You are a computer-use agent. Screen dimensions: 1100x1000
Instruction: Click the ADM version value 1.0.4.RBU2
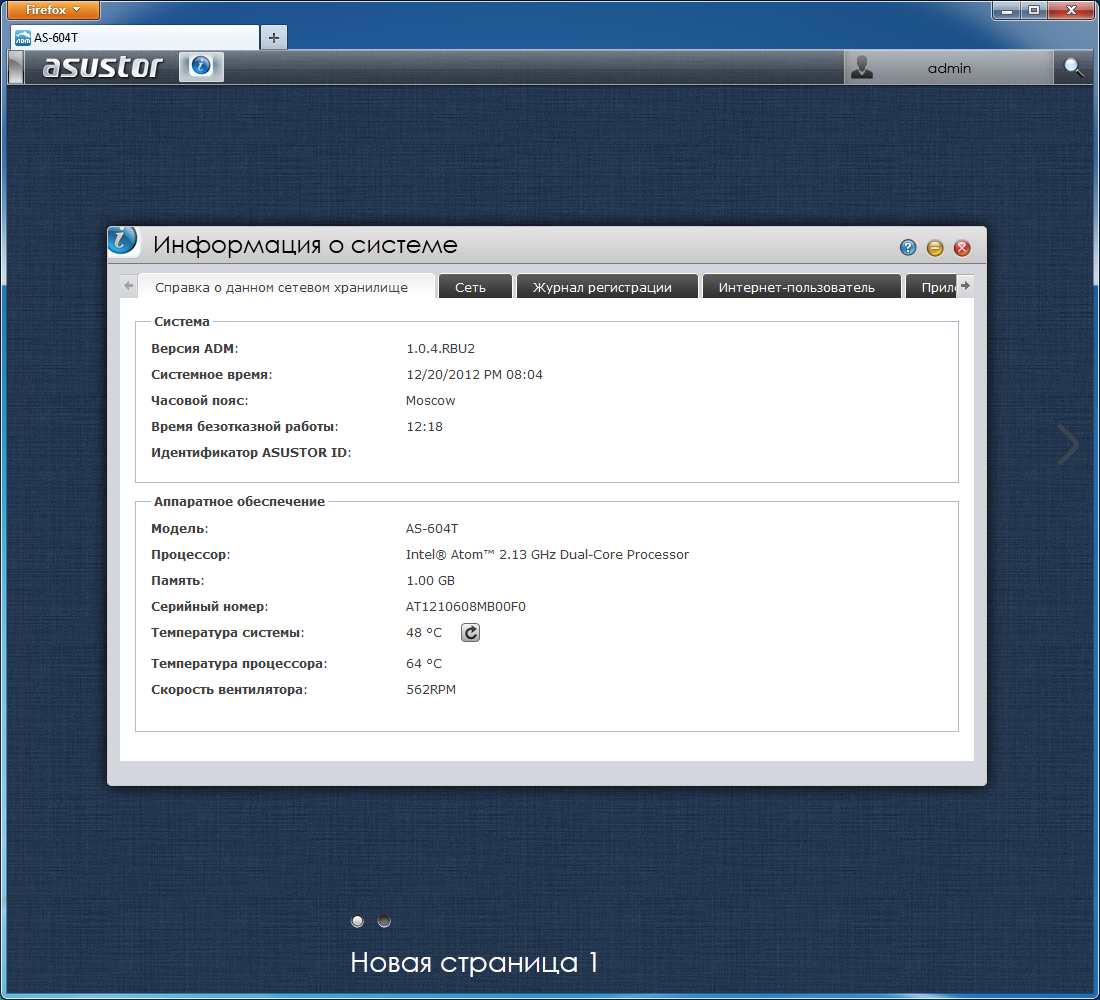pos(441,348)
